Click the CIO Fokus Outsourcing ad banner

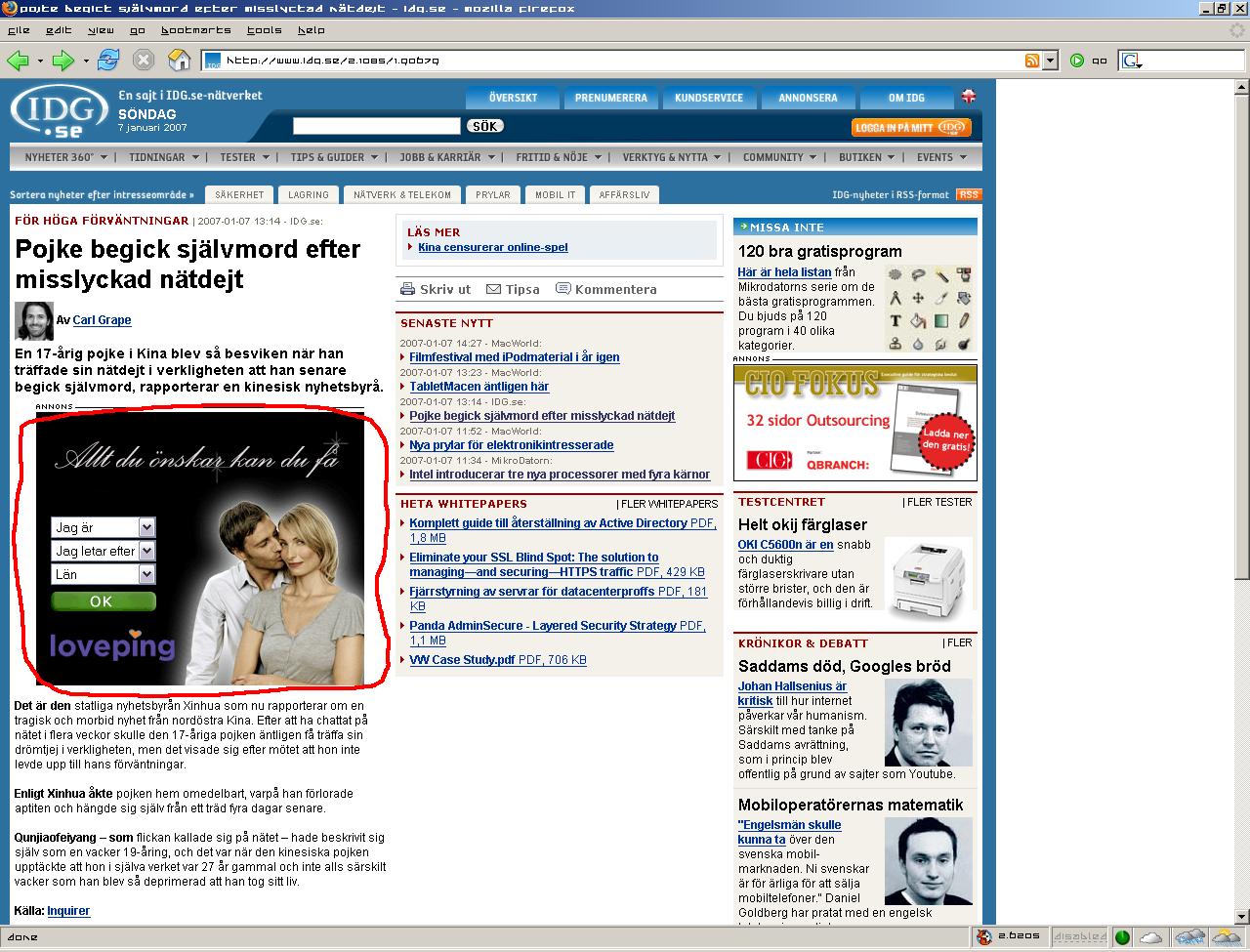[854, 422]
